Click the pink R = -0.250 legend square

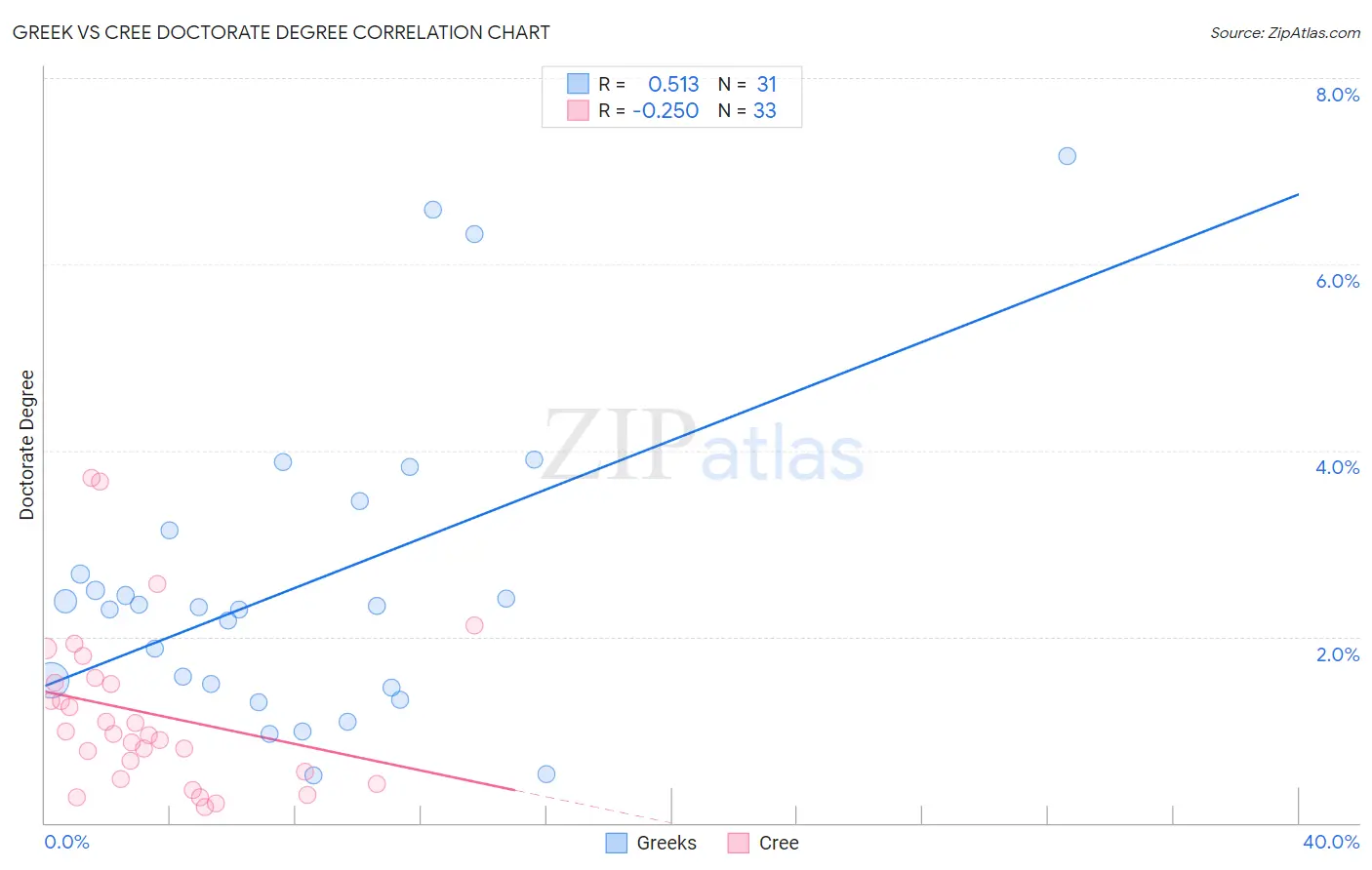[x=578, y=110]
